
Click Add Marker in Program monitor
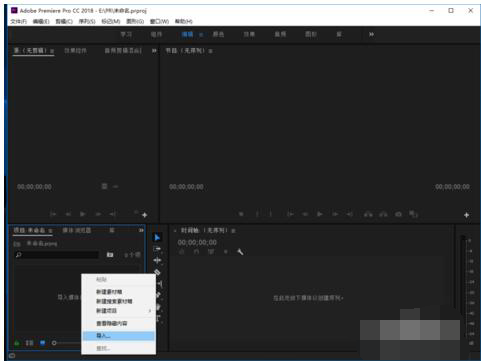[241, 214]
